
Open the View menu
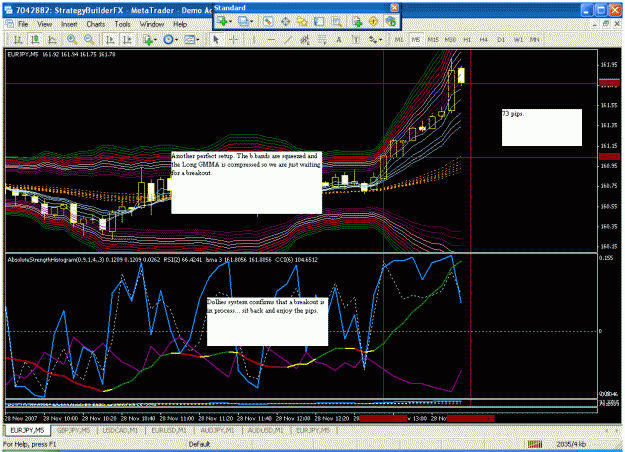(45, 24)
